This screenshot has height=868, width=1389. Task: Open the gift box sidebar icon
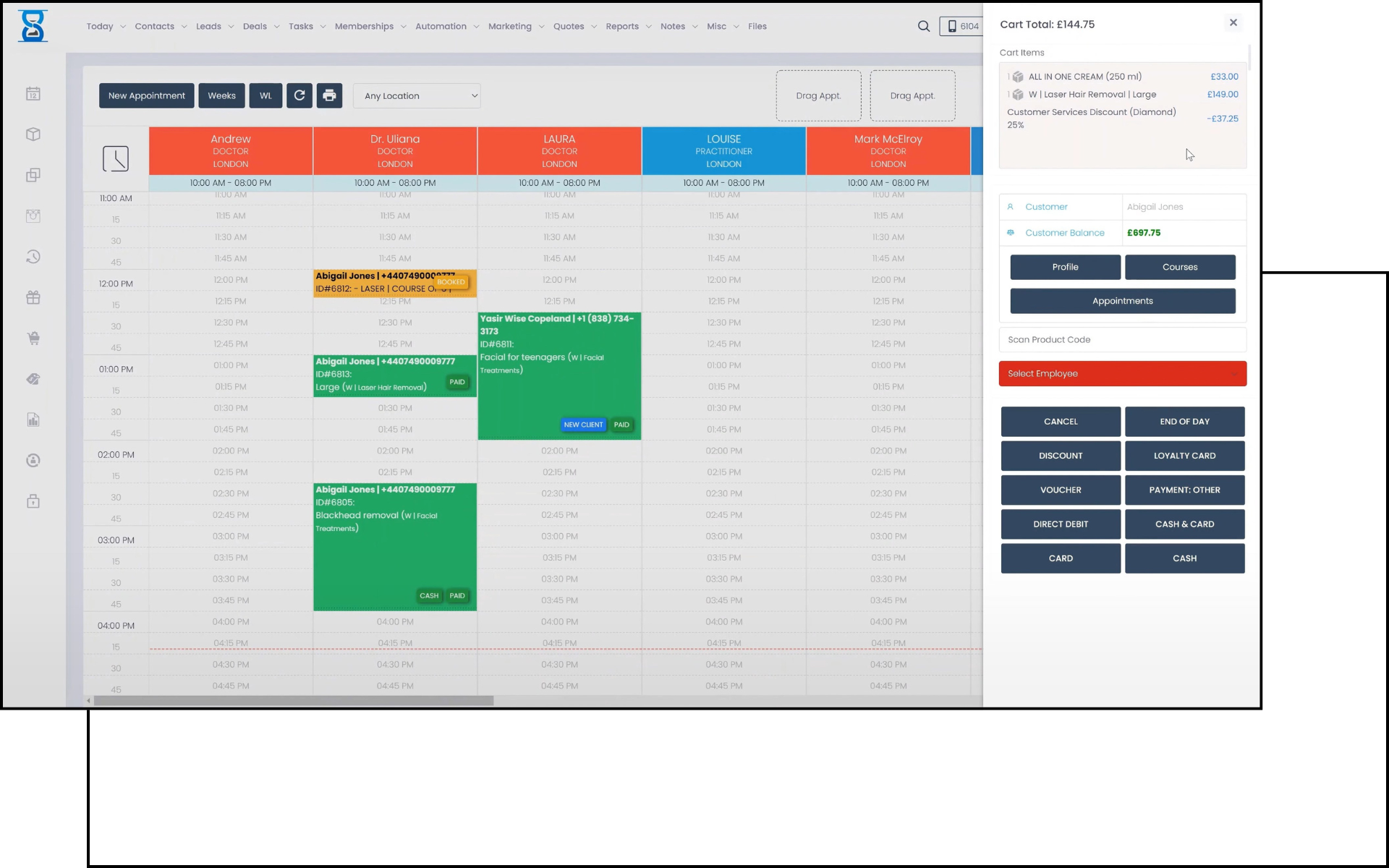coord(33,297)
